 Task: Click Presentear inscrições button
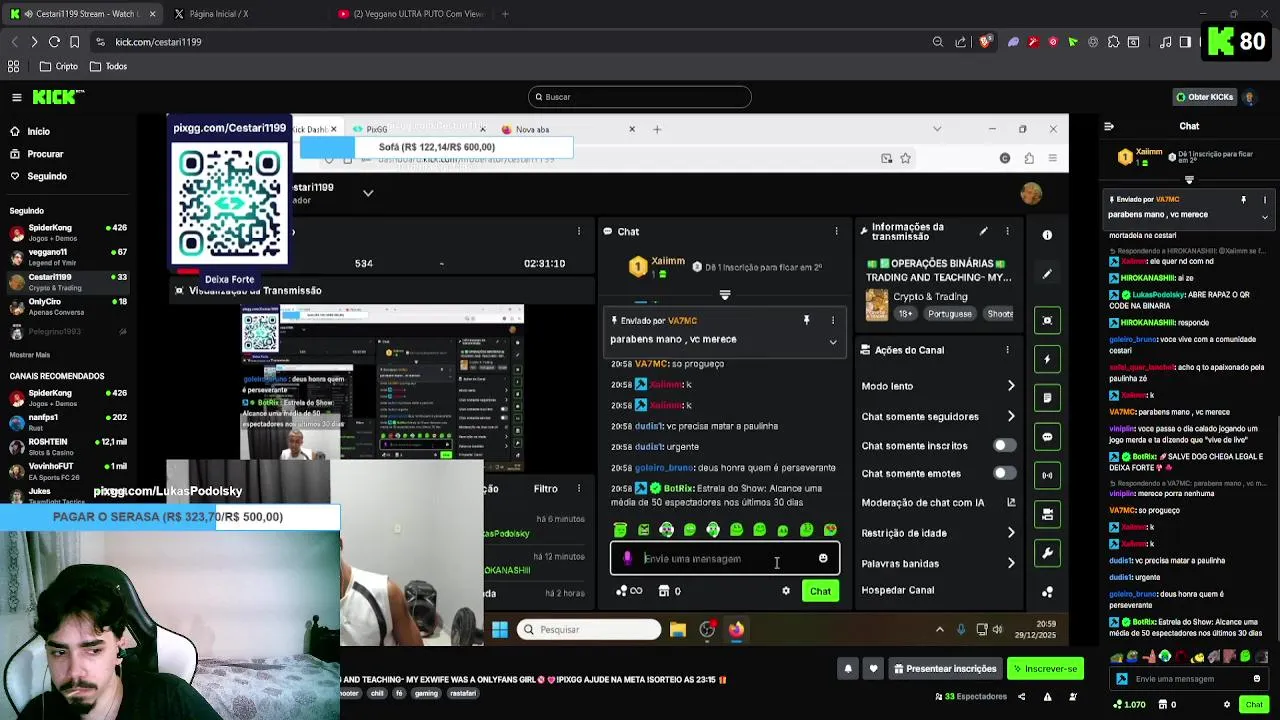pyautogui.click(x=945, y=669)
